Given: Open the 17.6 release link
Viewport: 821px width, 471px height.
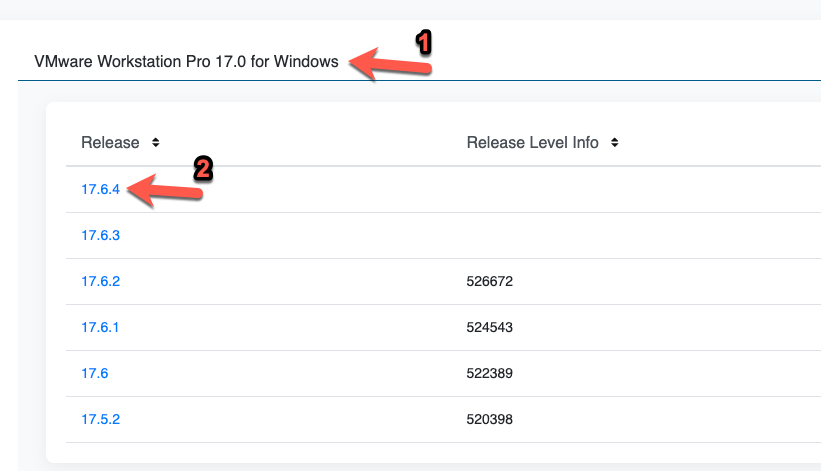Looking at the screenshot, I should click(x=94, y=373).
